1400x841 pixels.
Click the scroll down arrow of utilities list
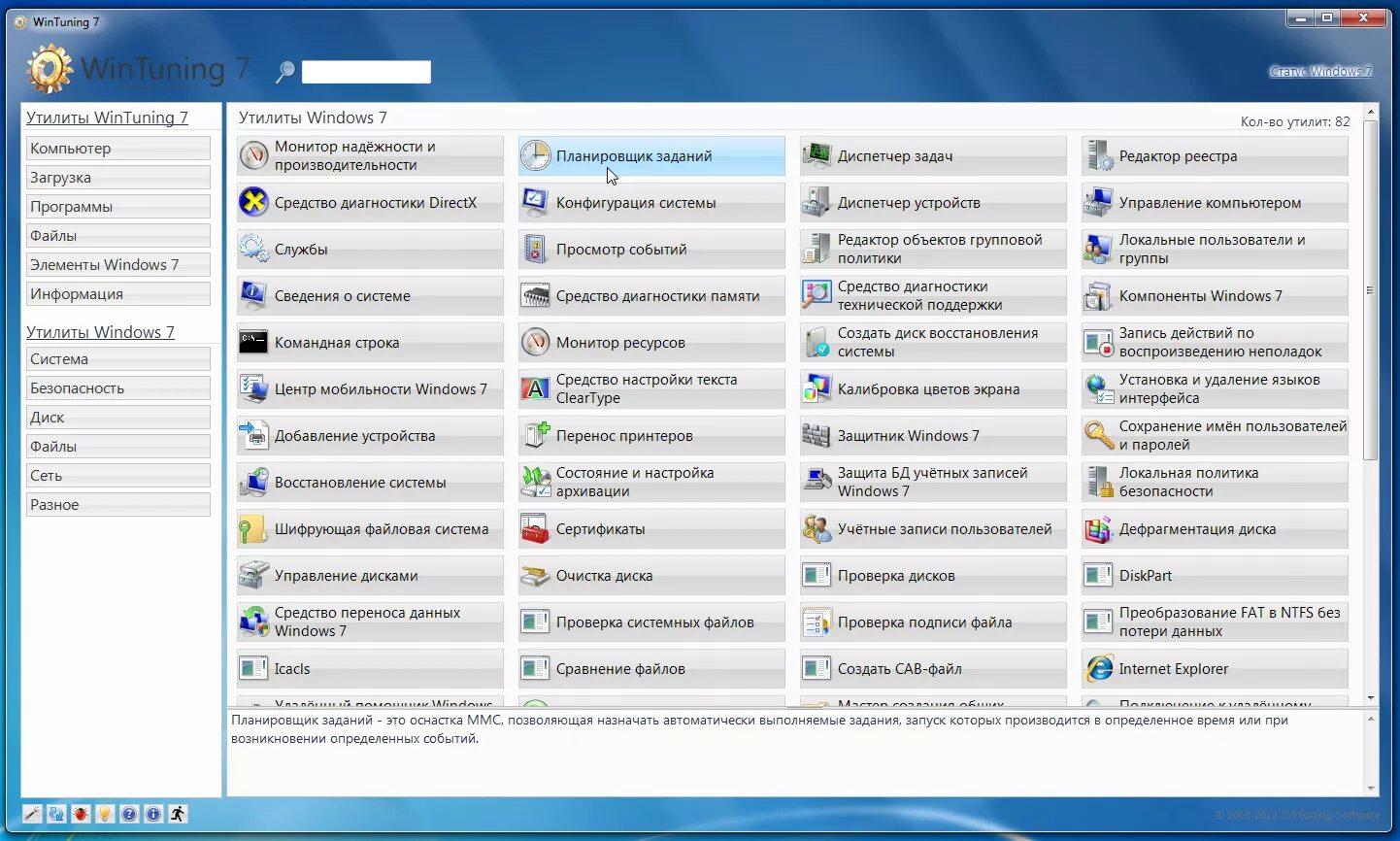(1371, 698)
